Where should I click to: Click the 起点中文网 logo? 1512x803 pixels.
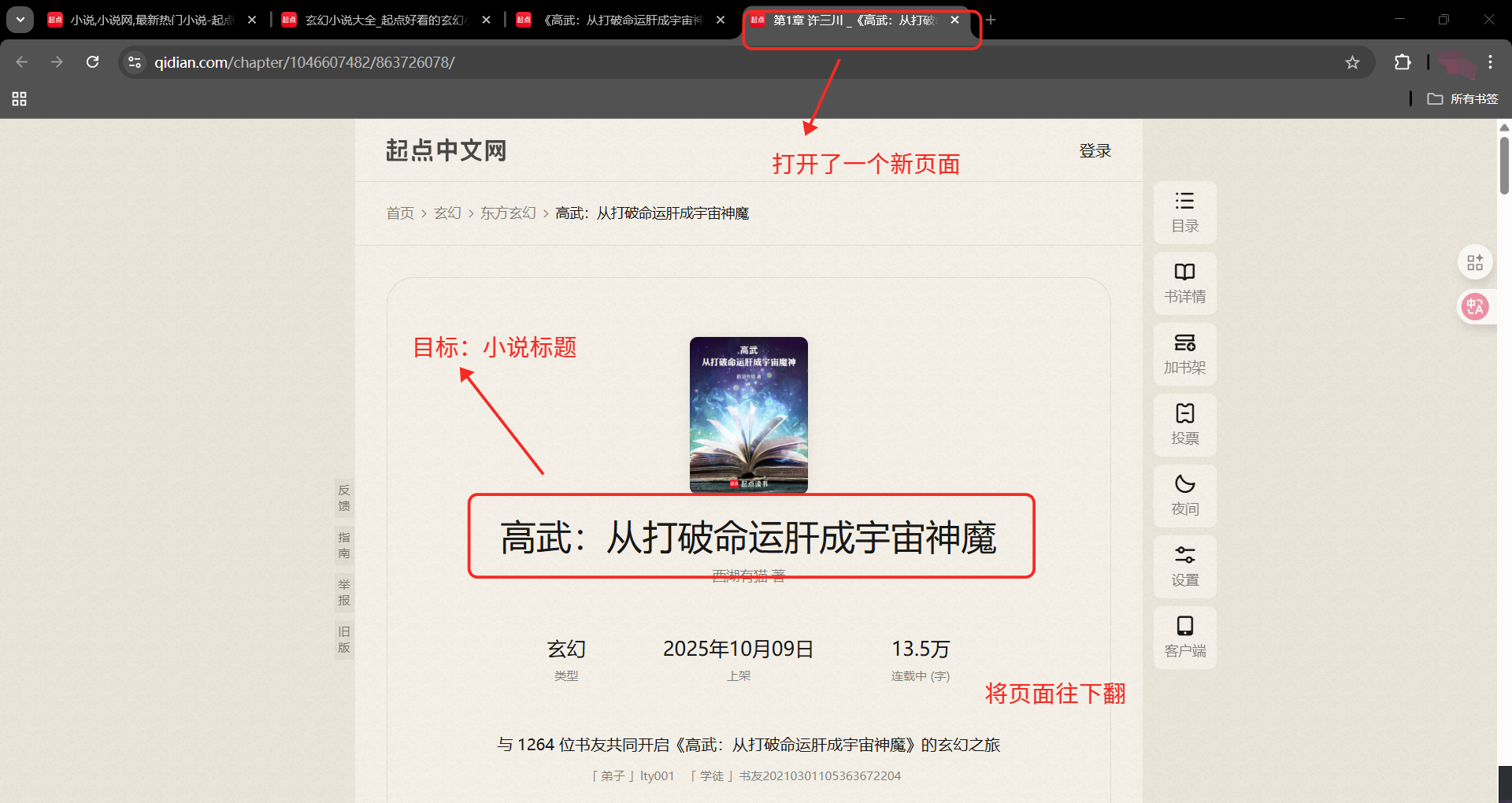pos(446,150)
